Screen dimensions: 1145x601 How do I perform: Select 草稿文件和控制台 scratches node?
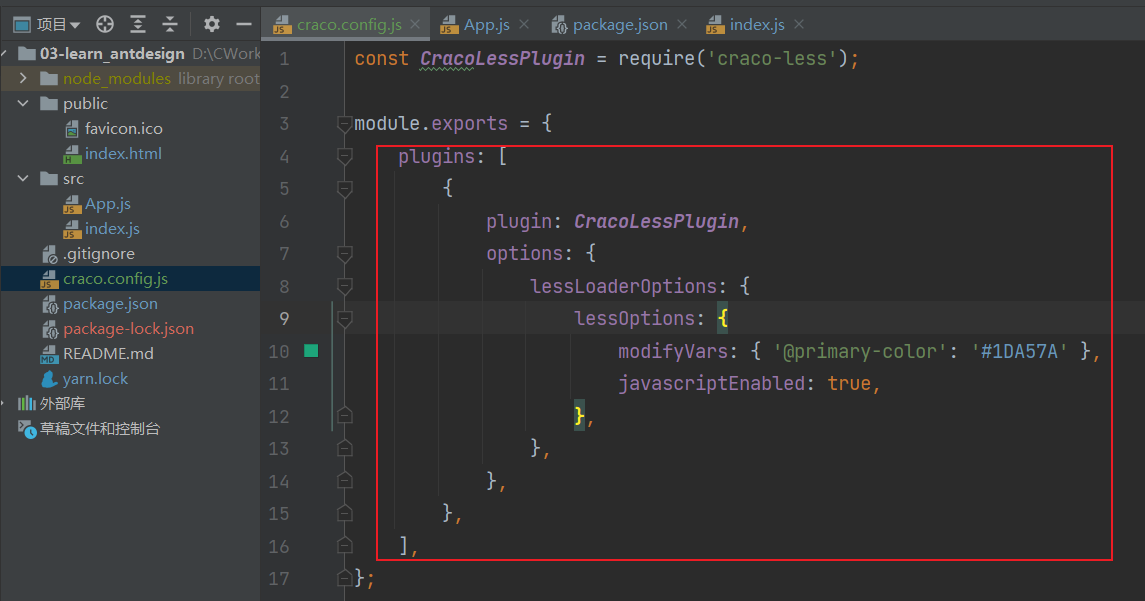tap(100, 429)
